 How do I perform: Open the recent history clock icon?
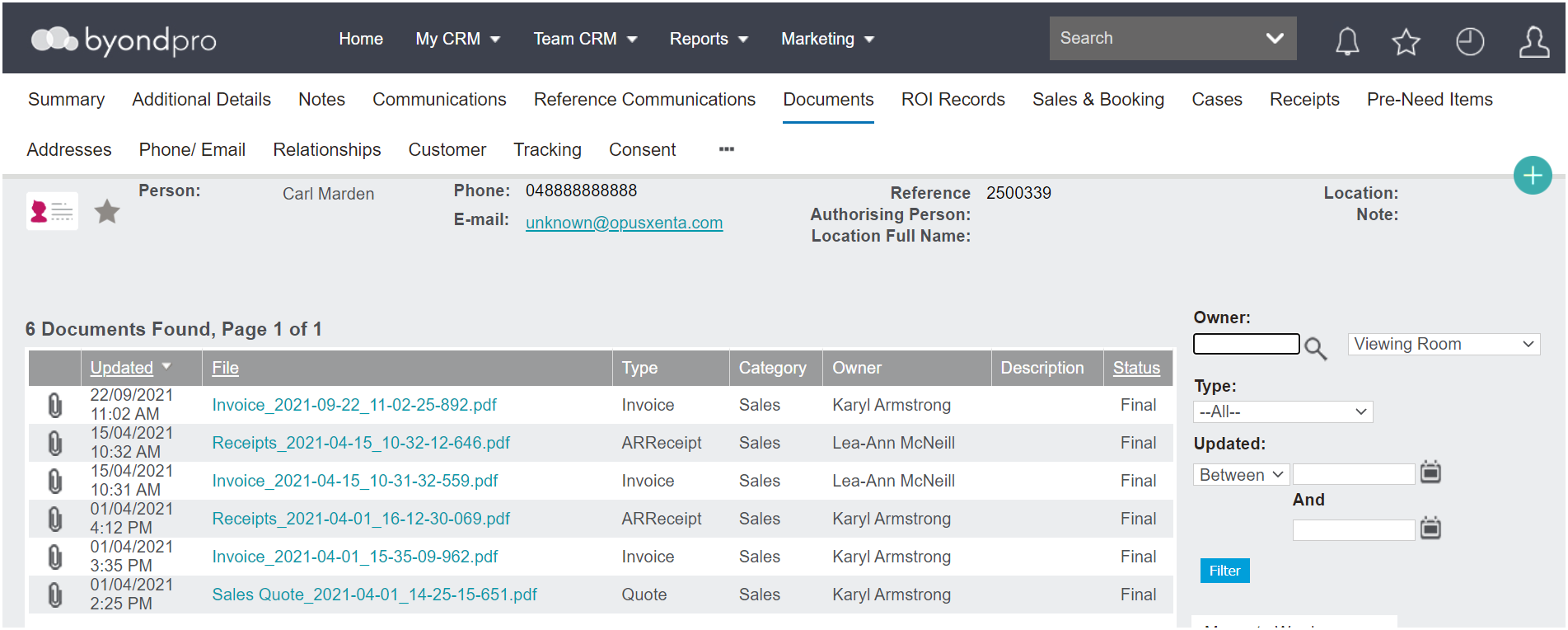[1469, 41]
